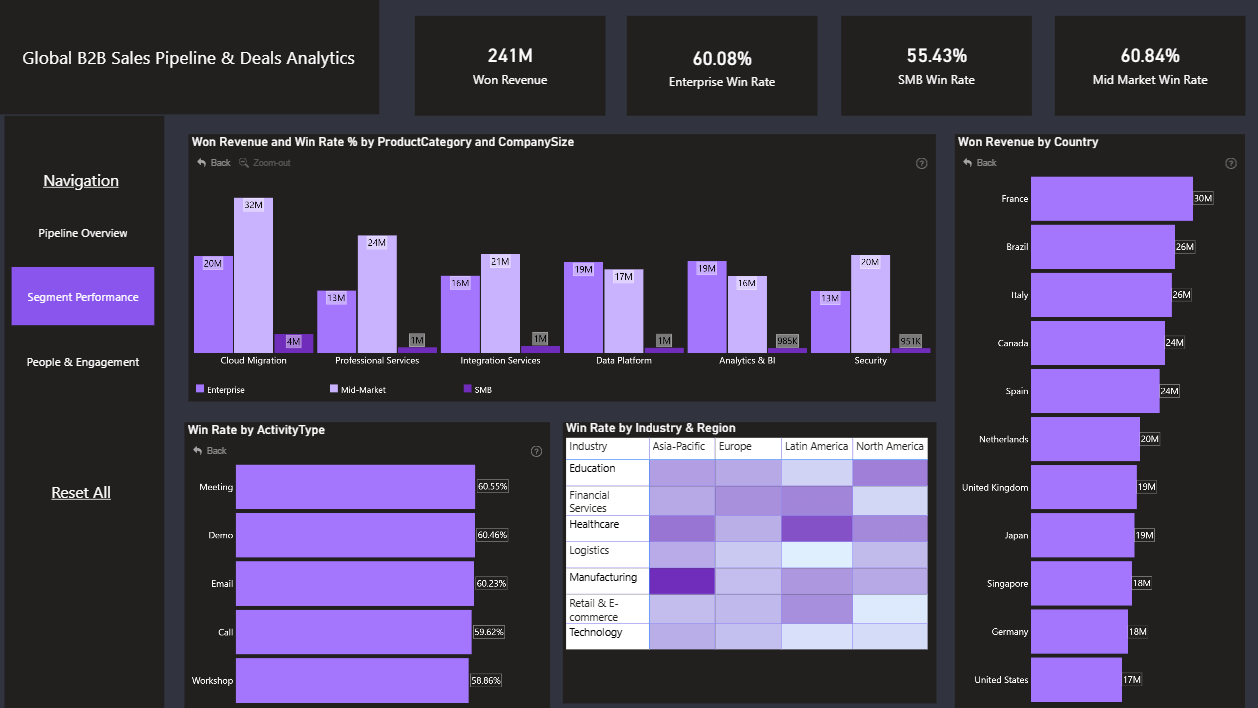Image resolution: width=1258 pixels, height=708 pixels.
Task: Select Canada bar in country chart
Action: pyautogui.click(x=1098, y=343)
